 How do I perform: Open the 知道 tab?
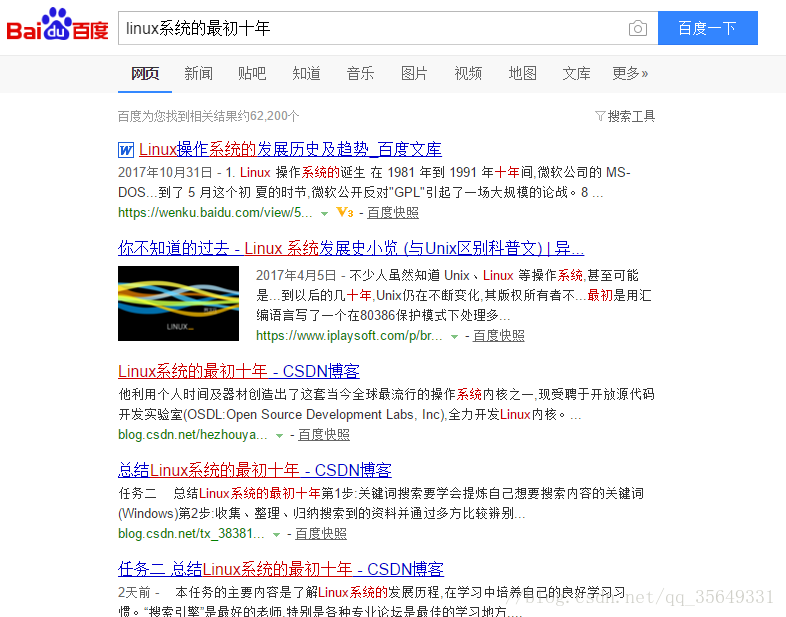[x=306, y=74]
